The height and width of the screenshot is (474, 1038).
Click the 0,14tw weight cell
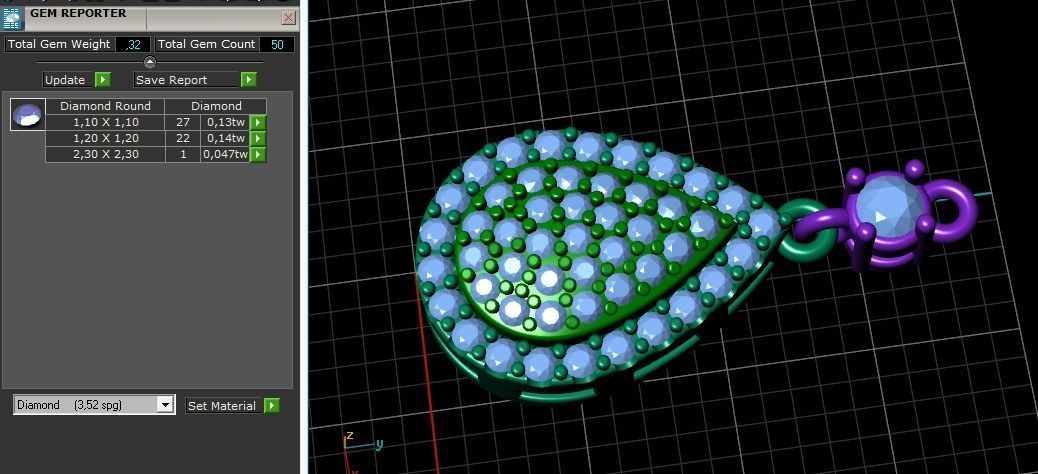[x=225, y=138]
